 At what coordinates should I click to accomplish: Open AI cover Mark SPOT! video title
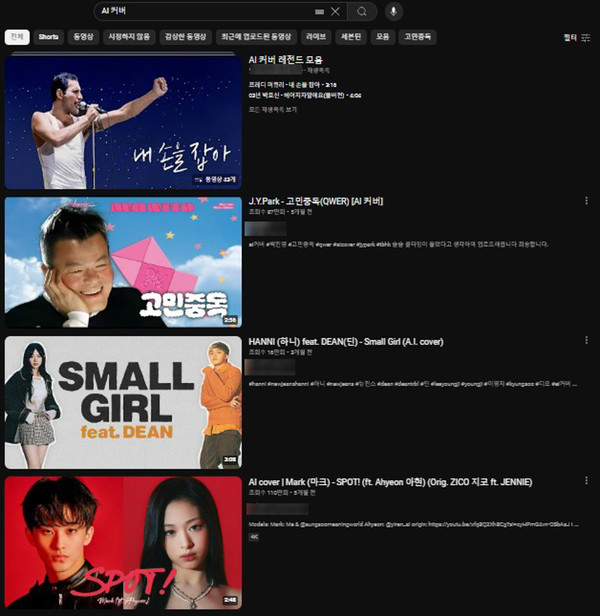point(390,482)
